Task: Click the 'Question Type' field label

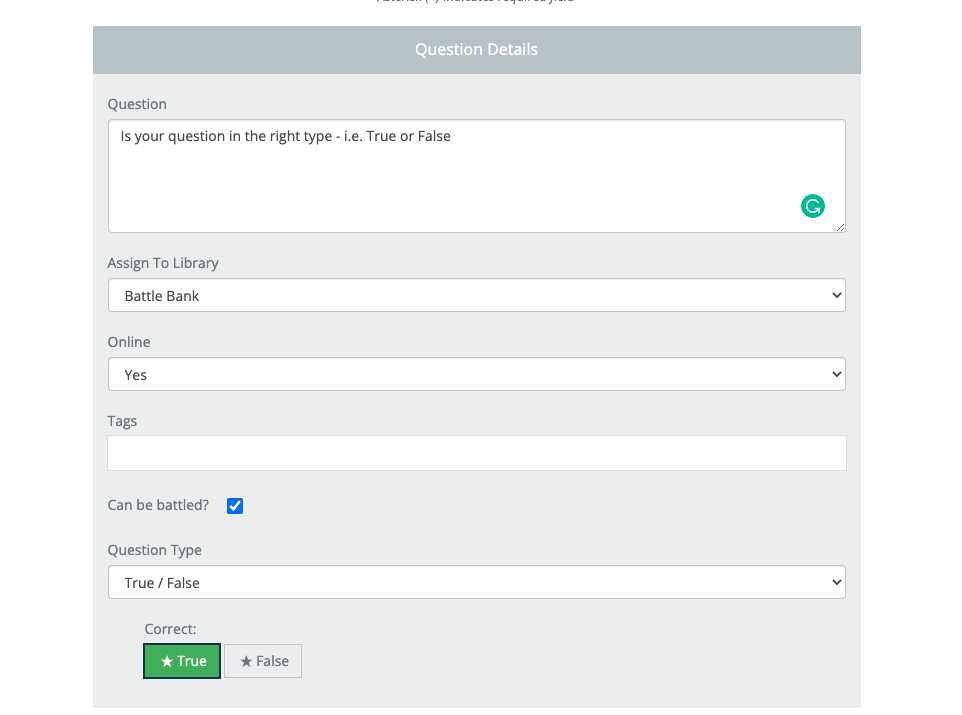Action: point(154,550)
